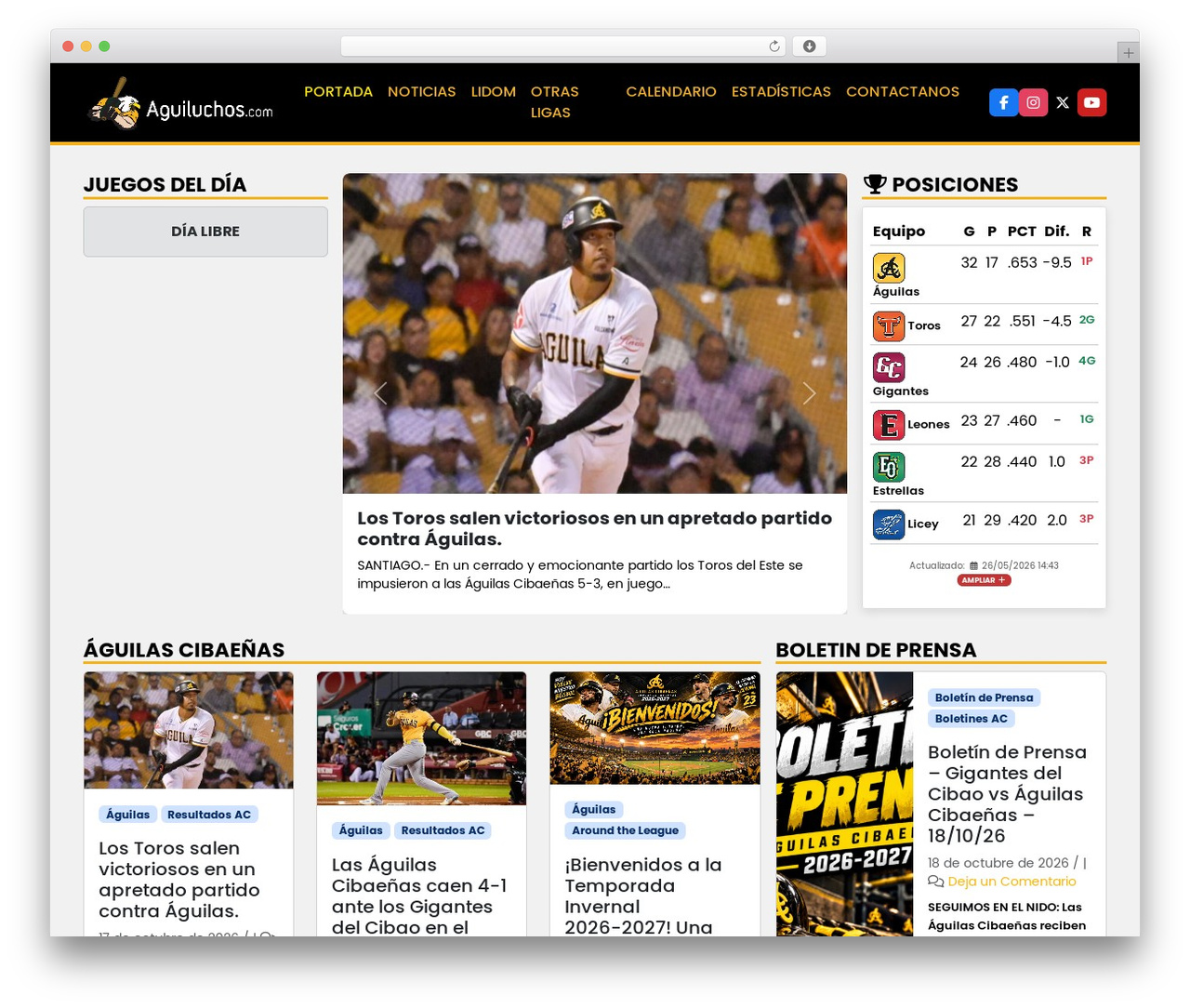Open the Boletín de Prensa Gigantes vs Águilas title
The image size is (1190, 1008).
coord(1007,793)
